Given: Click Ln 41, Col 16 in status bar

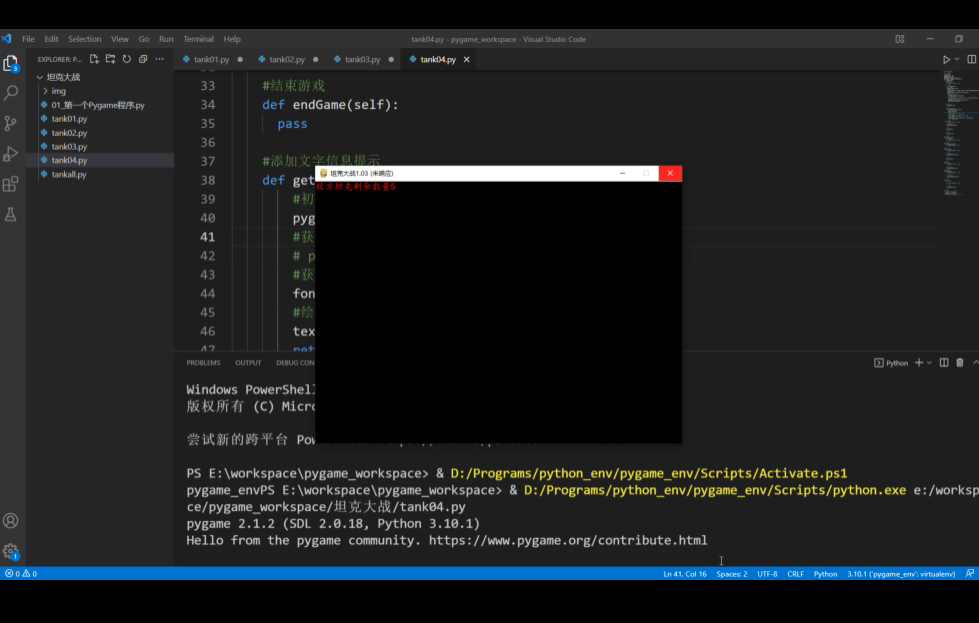Looking at the screenshot, I should tap(685, 574).
